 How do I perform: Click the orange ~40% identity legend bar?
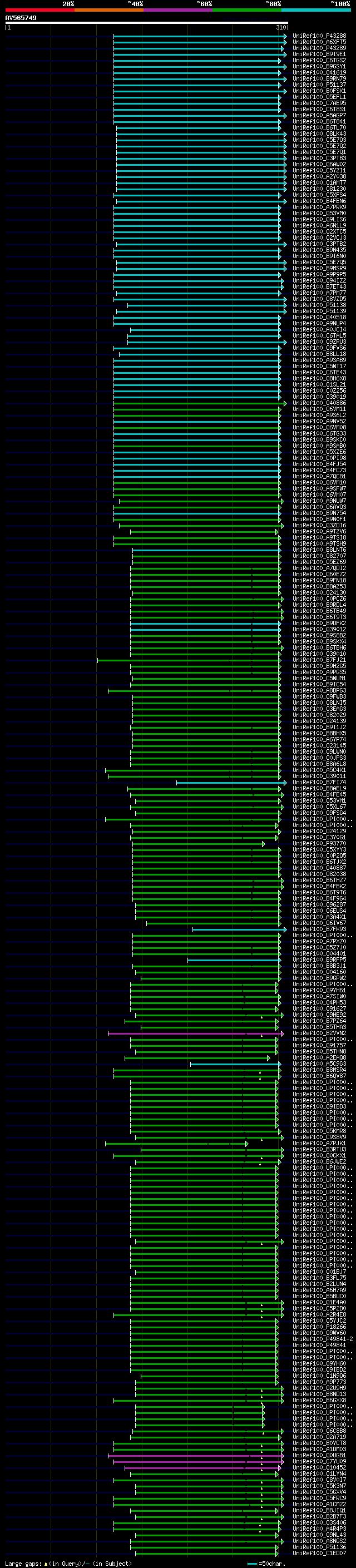tap(109, 10)
